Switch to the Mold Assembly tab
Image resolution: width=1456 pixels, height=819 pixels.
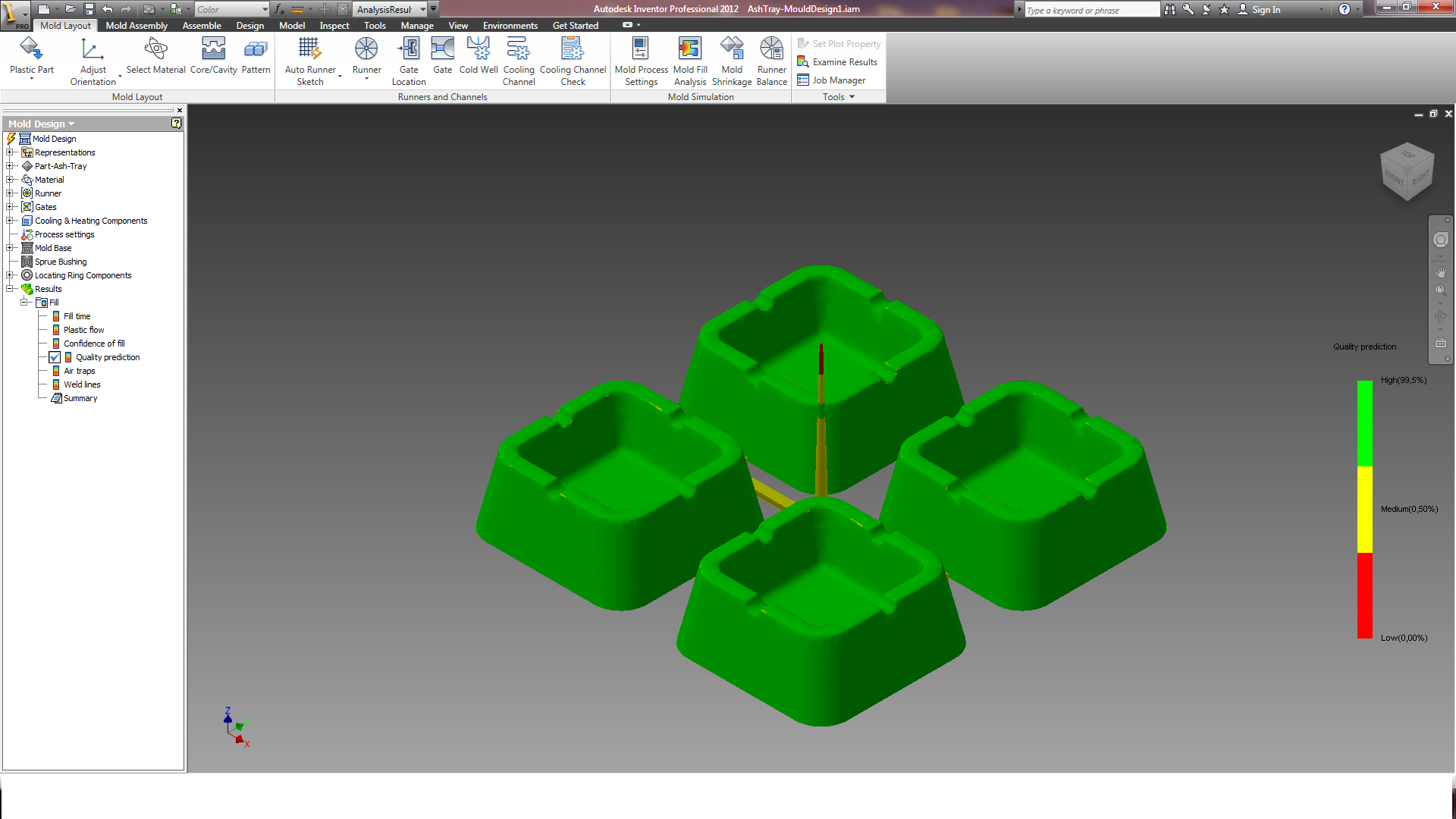pyautogui.click(x=136, y=25)
